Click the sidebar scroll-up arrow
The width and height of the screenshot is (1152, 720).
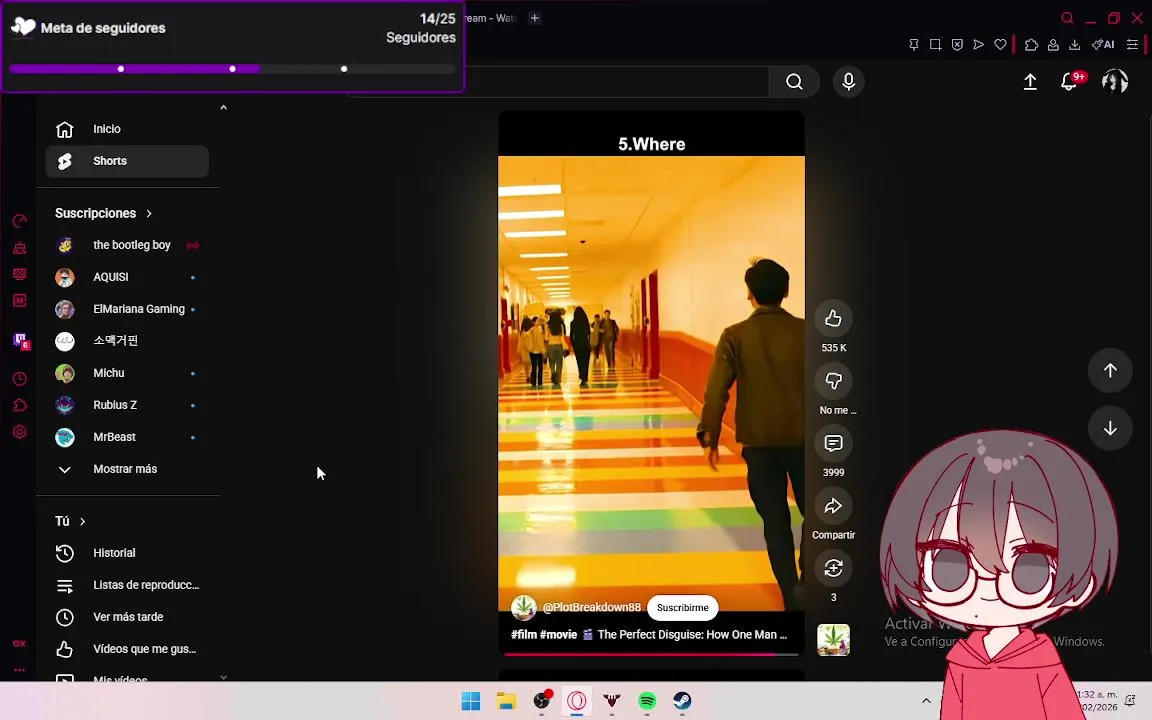click(x=223, y=107)
